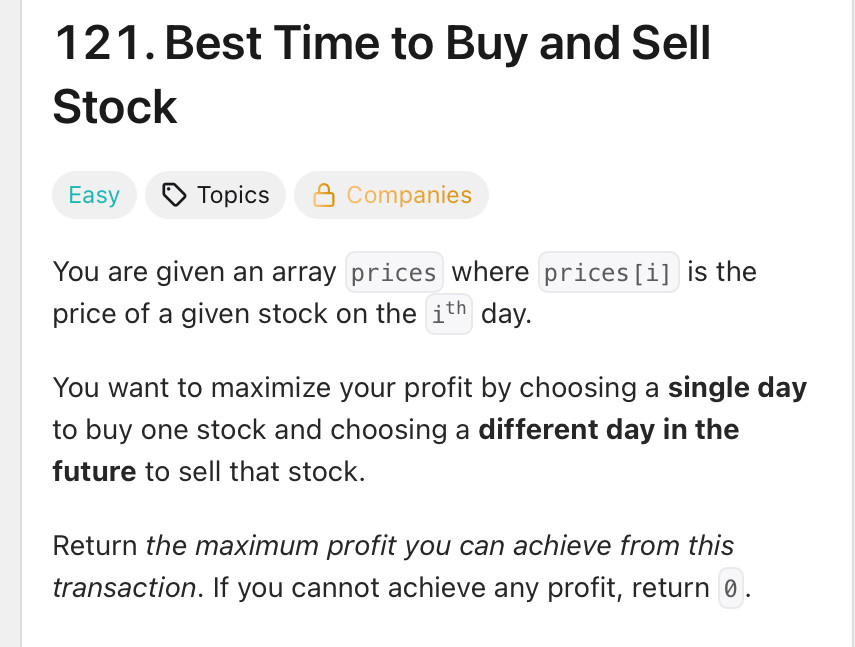The width and height of the screenshot is (855, 647).
Task: Click the inline code 0
Action: tap(731, 588)
